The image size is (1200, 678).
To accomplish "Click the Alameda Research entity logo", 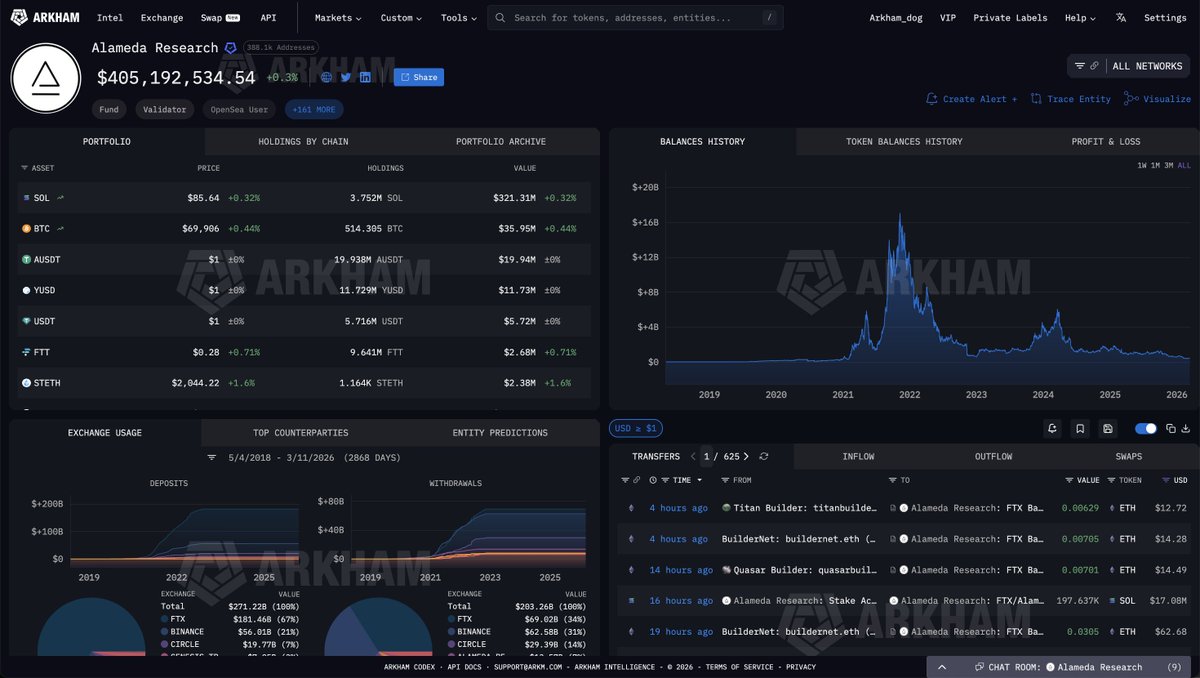I will tap(45, 77).
